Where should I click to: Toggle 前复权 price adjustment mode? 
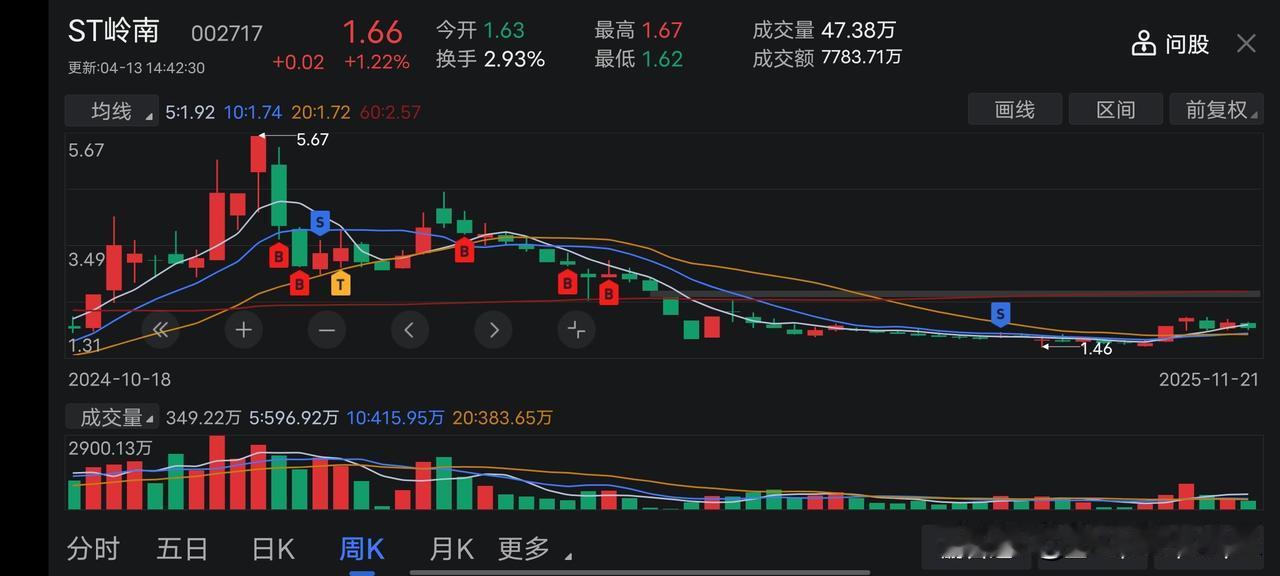tap(1218, 110)
